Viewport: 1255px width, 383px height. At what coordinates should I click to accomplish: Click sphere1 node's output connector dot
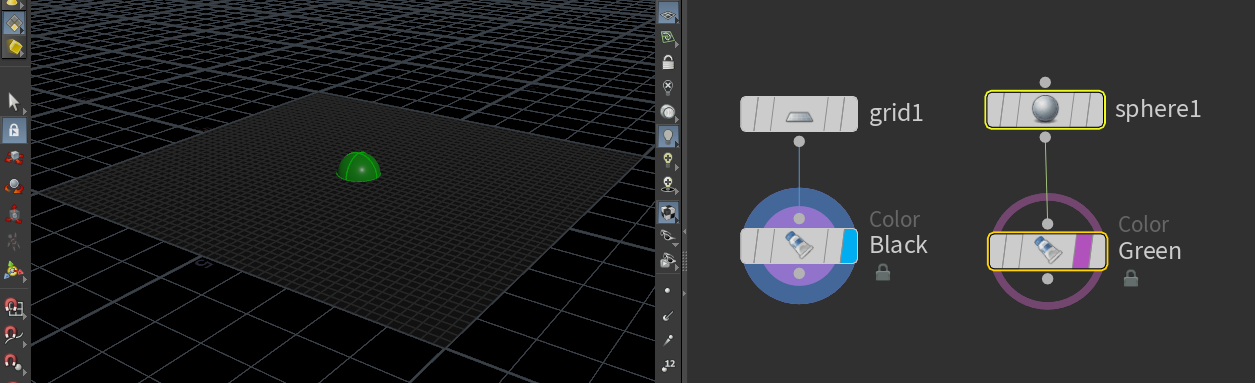[x=1045, y=138]
